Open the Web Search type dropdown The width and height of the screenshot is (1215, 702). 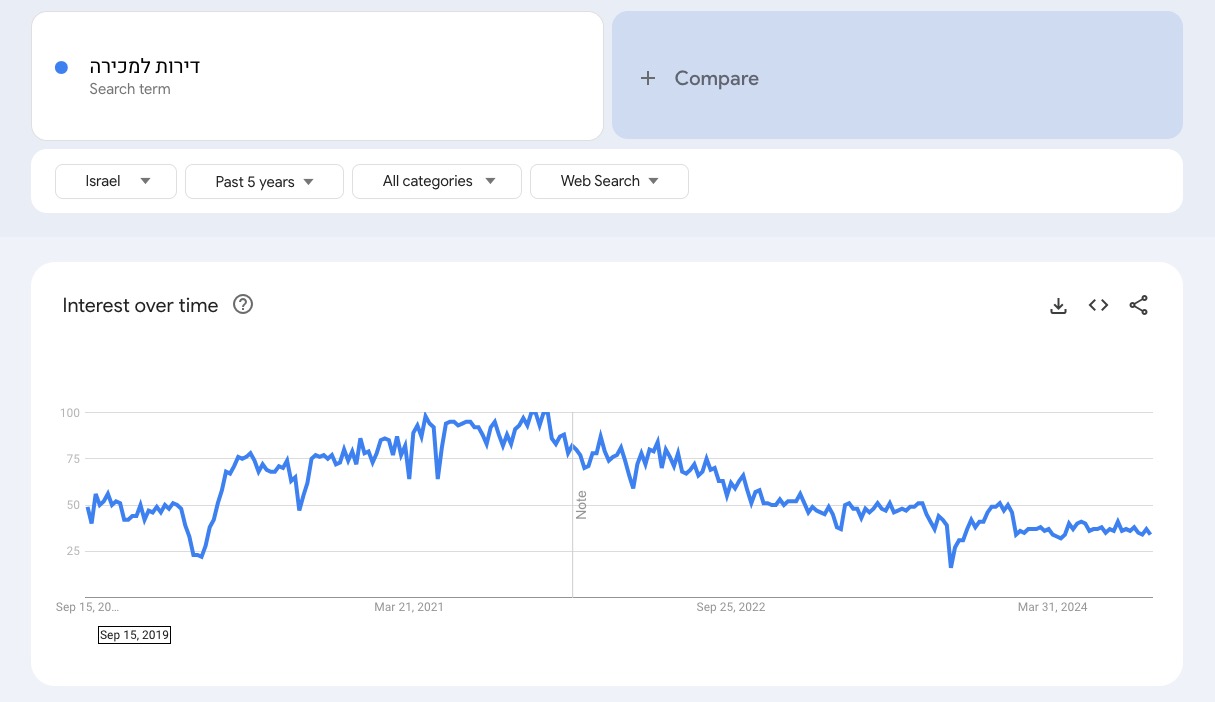pyautogui.click(x=609, y=181)
